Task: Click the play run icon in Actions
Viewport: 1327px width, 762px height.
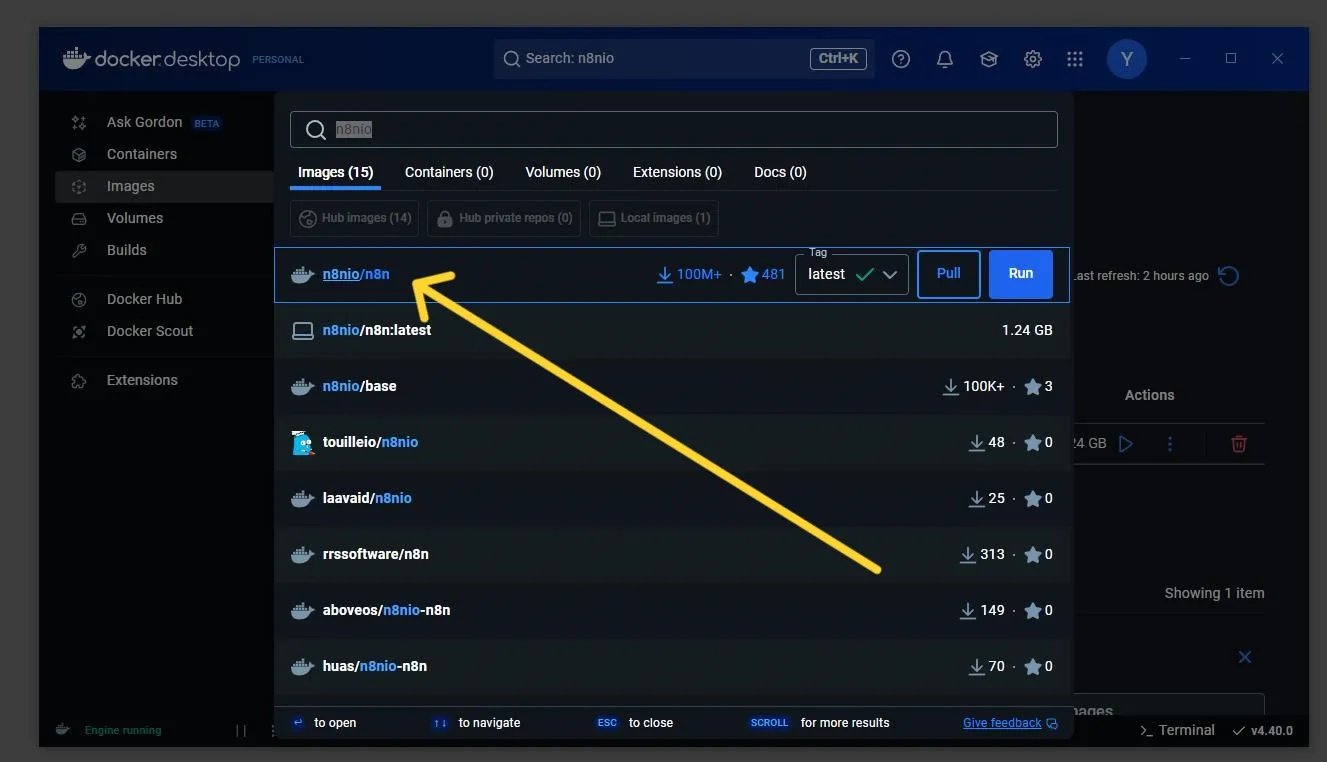Action: click(1126, 443)
